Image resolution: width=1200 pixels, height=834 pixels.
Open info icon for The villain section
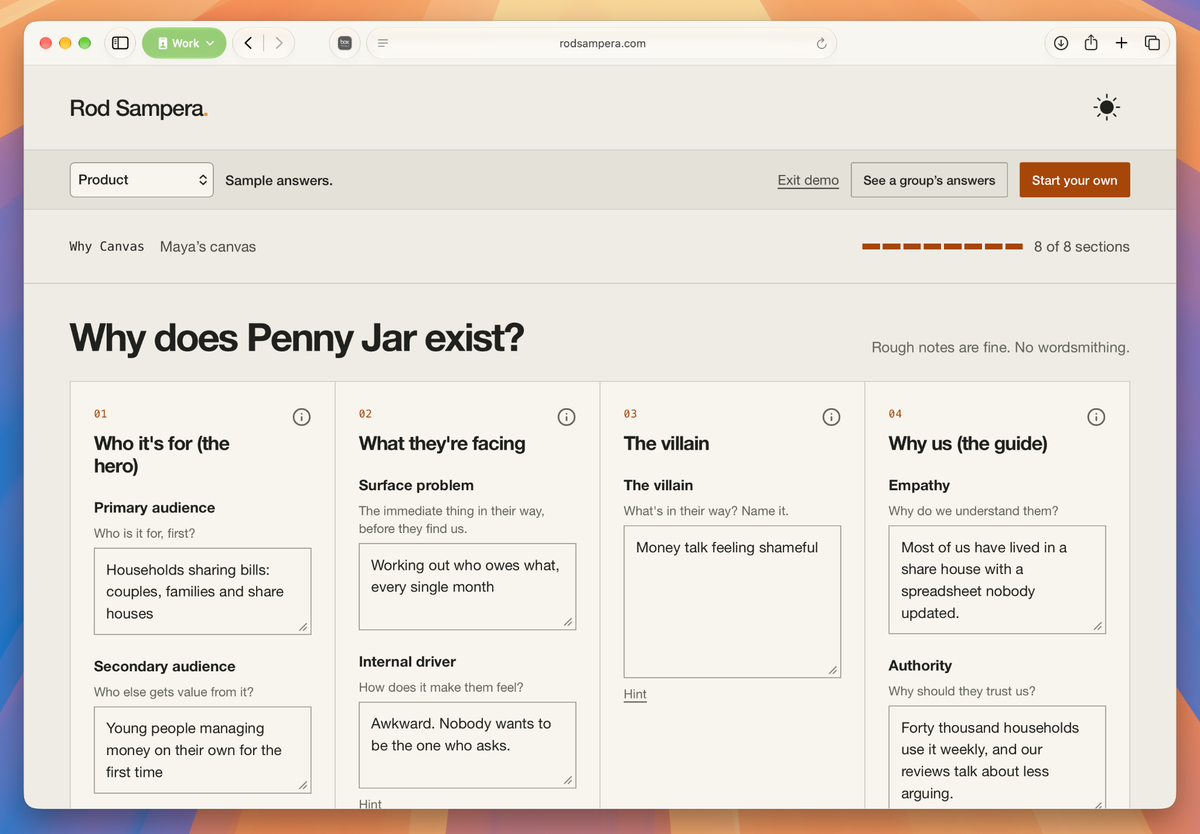click(831, 417)
